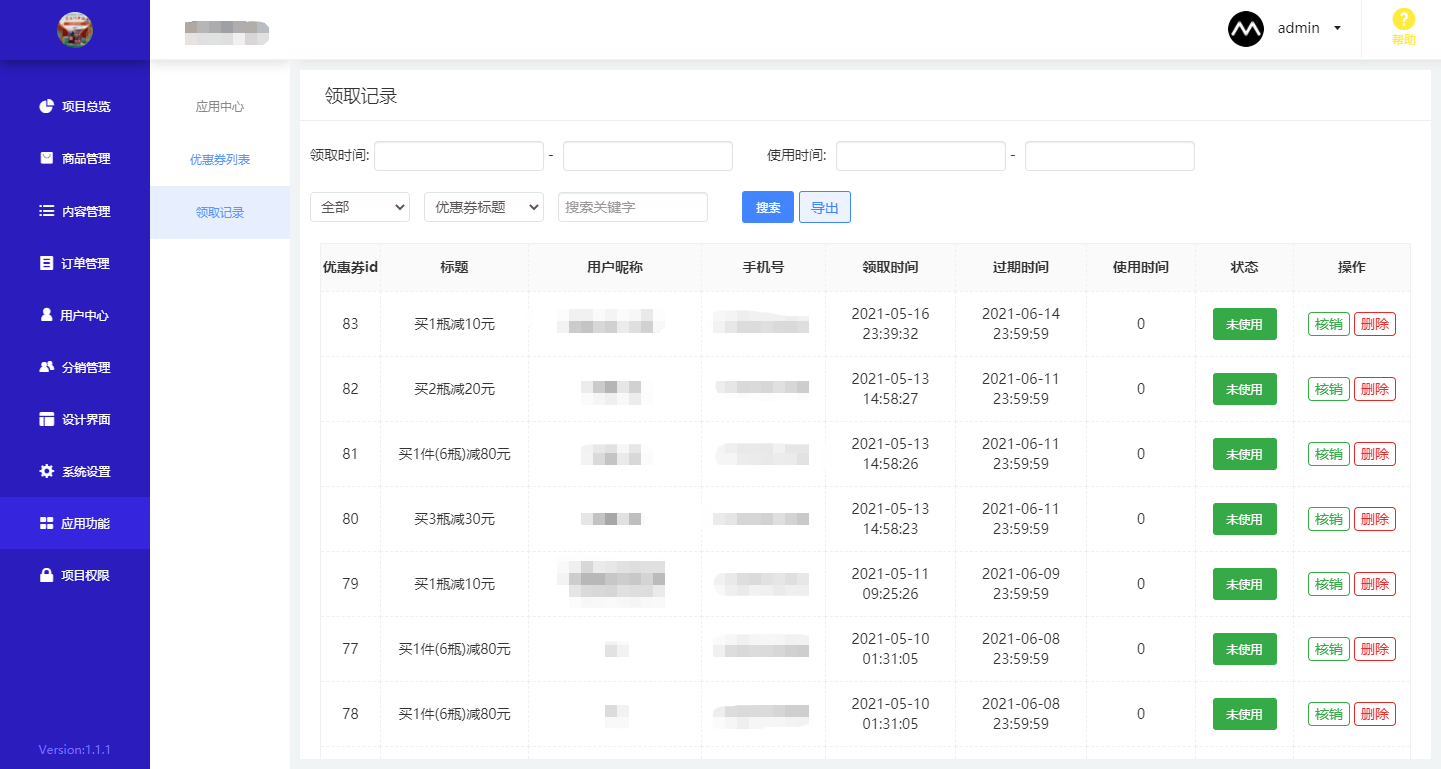Screen dimensions: 1441x769
Task: Click 核销 for coupon 77
Action: [1329, 649]
